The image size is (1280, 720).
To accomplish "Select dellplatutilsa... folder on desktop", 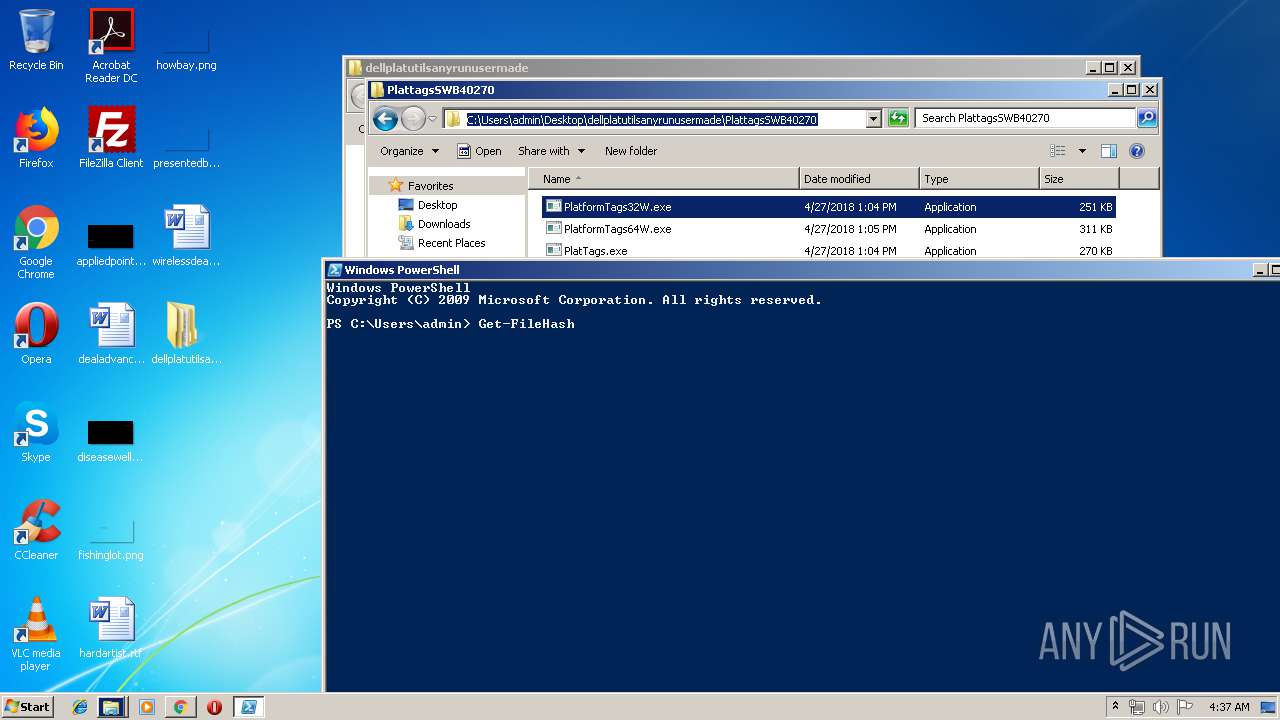I will pos(186,334).
